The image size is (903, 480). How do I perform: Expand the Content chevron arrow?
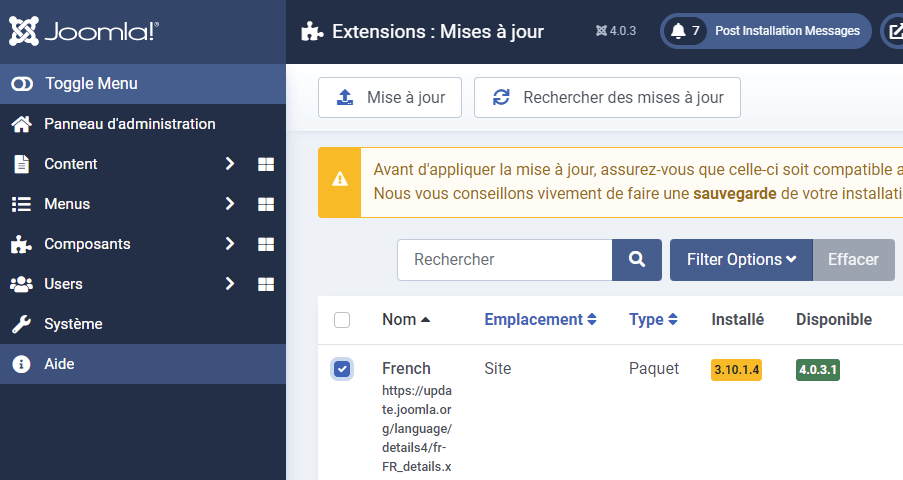click(x=230, y=164)
